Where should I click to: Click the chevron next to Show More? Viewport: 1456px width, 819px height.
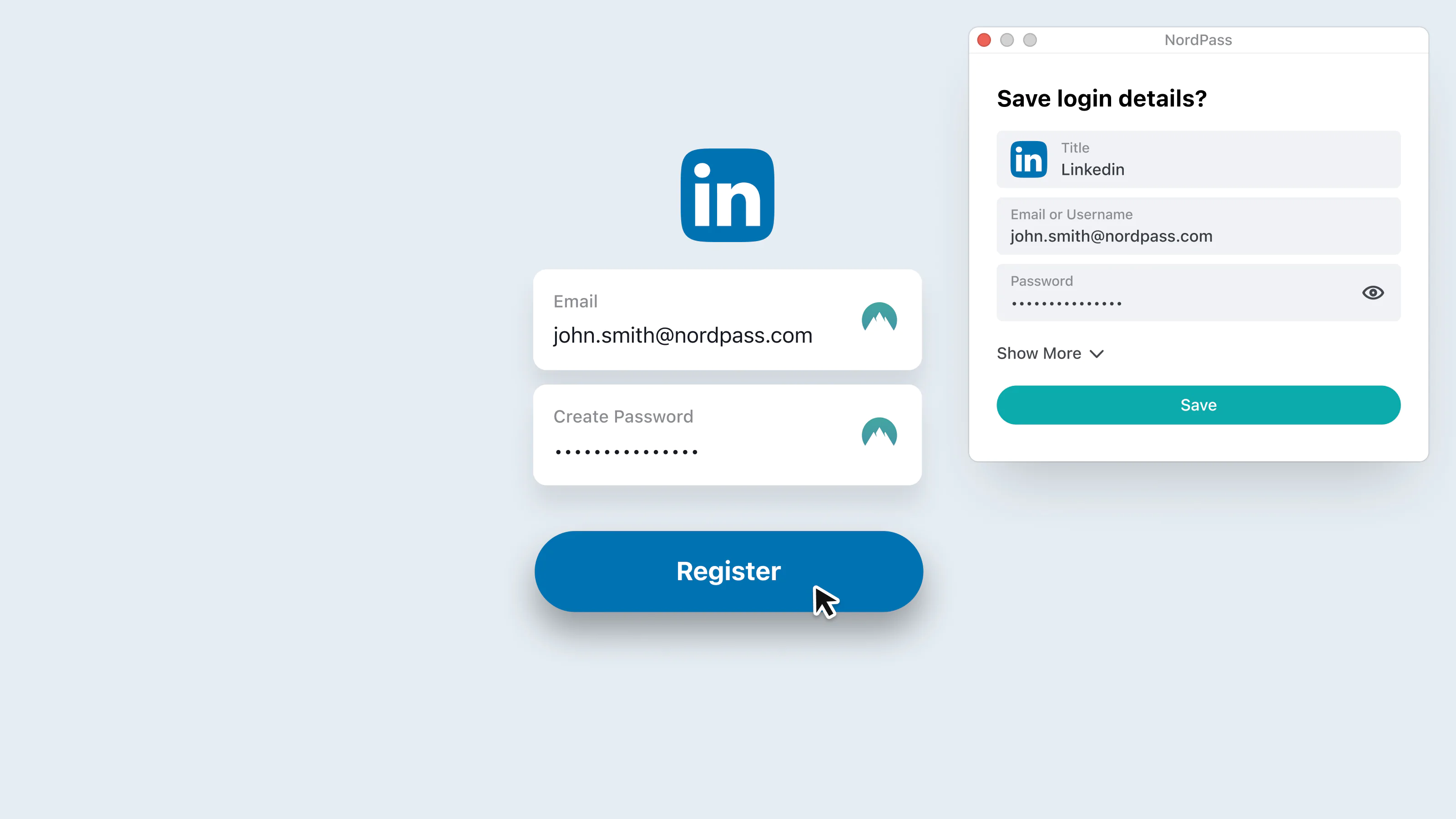[1097, 354]
